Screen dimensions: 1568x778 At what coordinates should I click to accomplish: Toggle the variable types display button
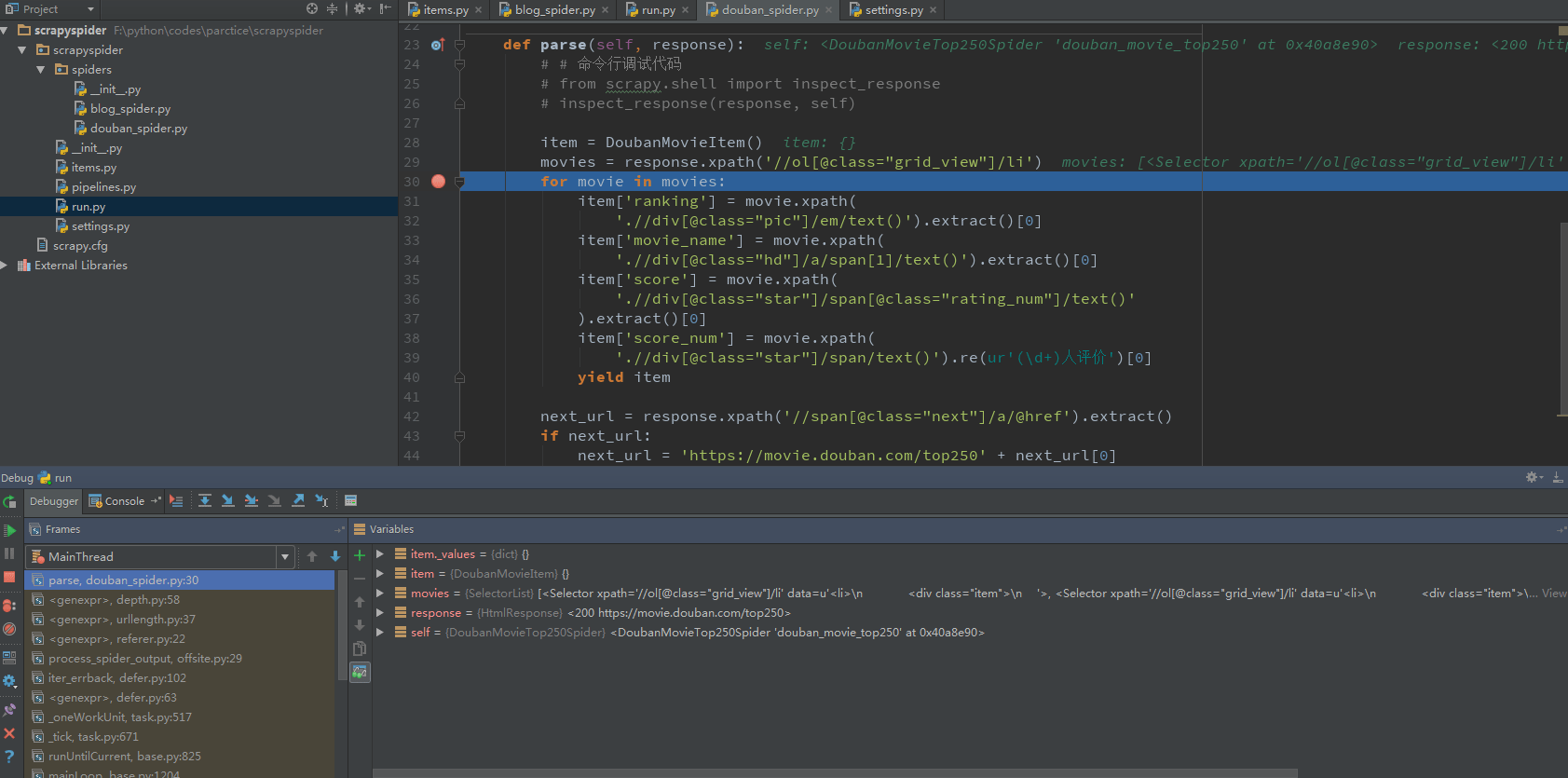point(360,672)
